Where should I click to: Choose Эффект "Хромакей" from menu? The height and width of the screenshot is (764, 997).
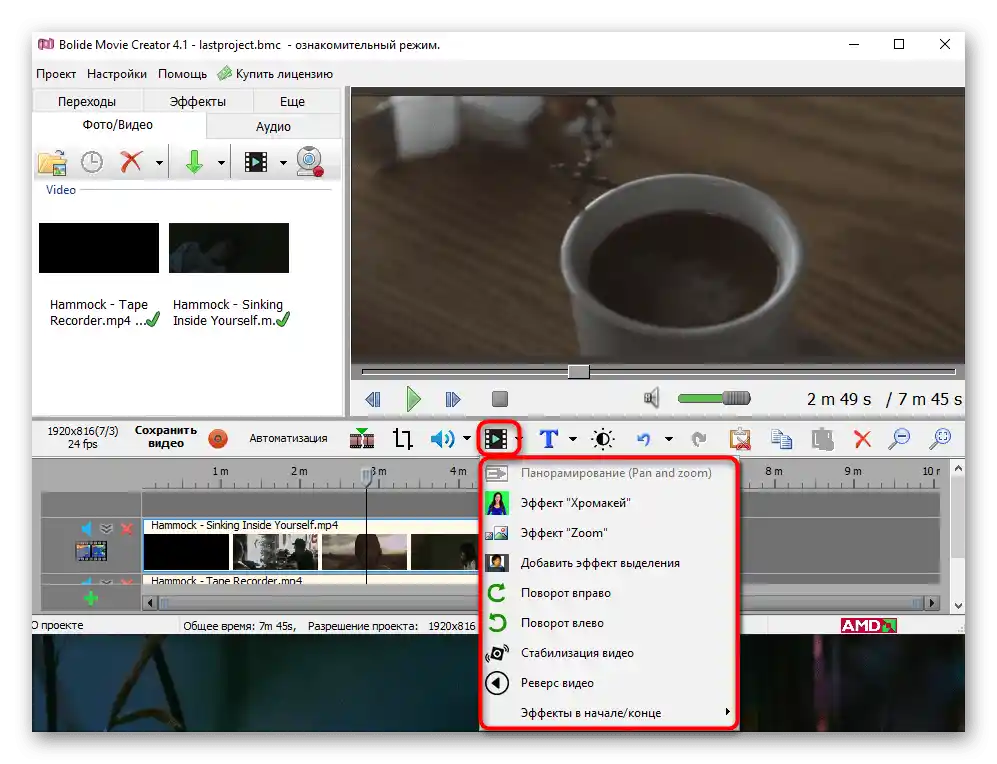pos(609,503)
